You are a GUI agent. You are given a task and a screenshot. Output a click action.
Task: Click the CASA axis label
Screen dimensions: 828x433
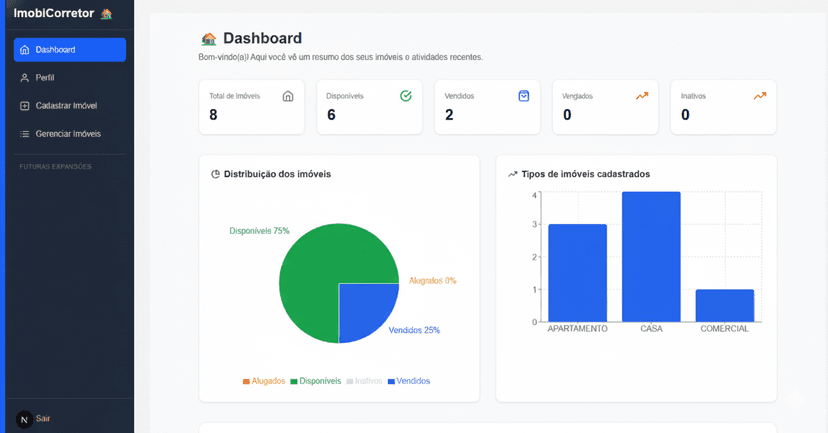651,328
